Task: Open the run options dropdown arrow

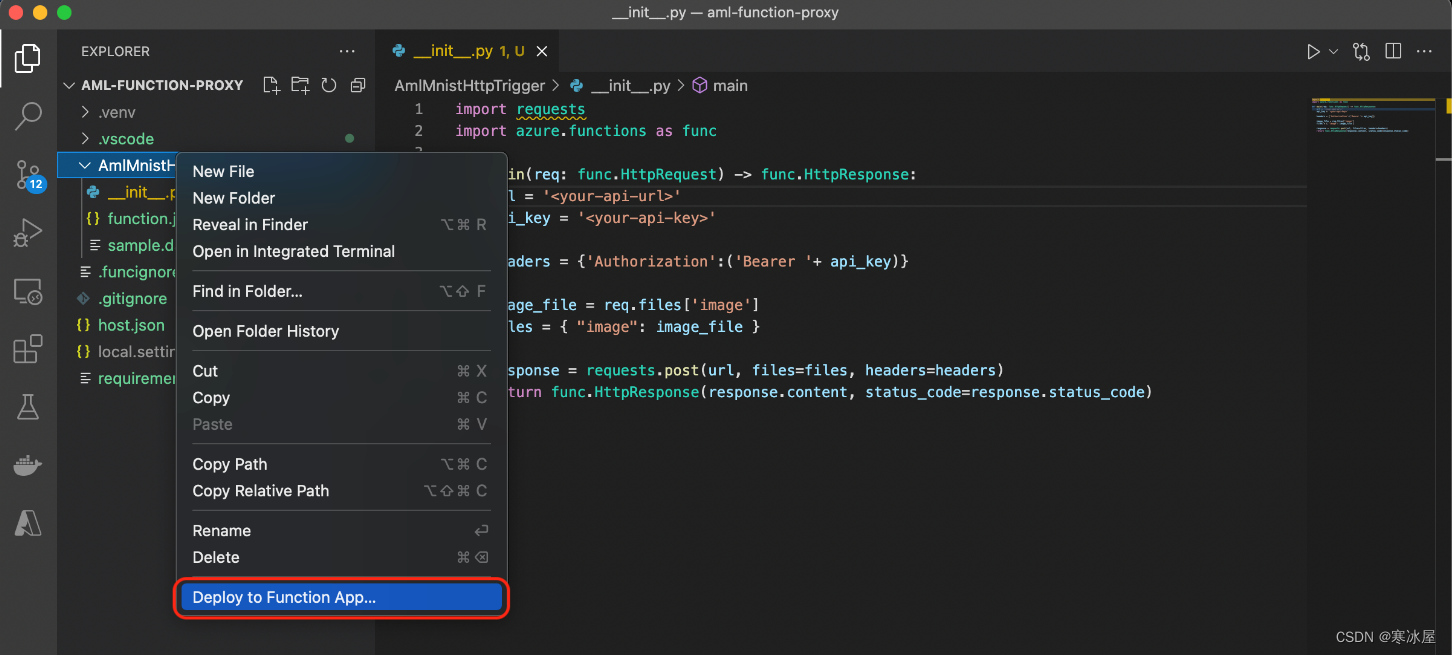Action: pyautogui.click(x=1334, y=52)
